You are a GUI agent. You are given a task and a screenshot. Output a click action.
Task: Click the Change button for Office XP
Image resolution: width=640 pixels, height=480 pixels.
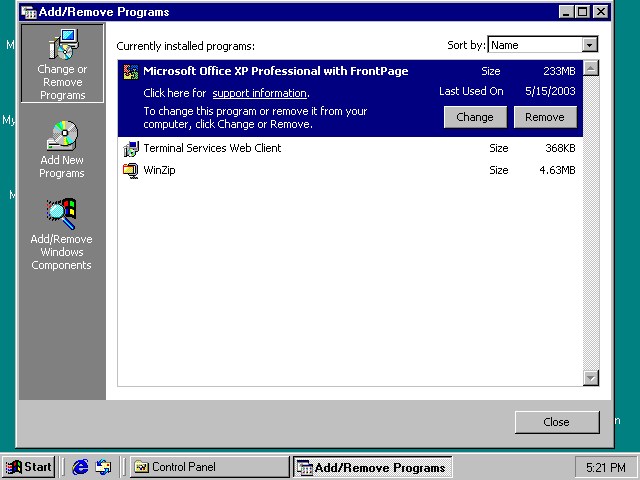[x=475, y=117]
